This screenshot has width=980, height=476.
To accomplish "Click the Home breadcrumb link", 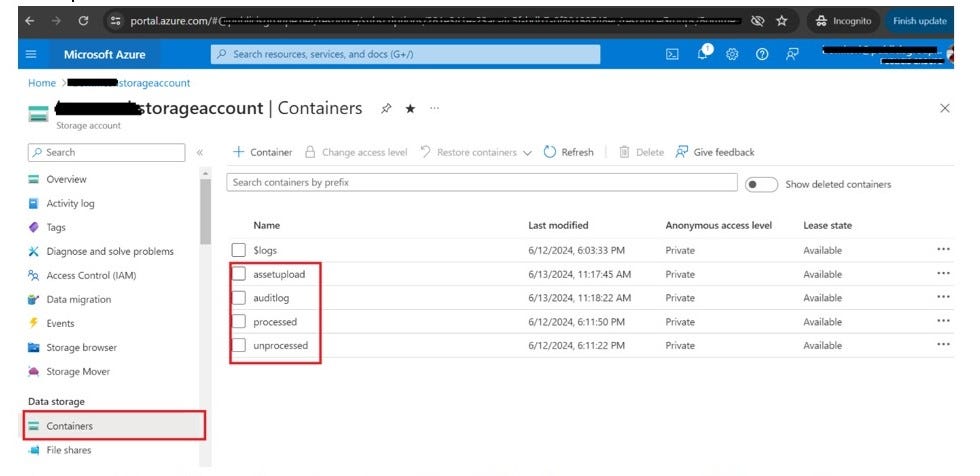I will pos(42,83).
